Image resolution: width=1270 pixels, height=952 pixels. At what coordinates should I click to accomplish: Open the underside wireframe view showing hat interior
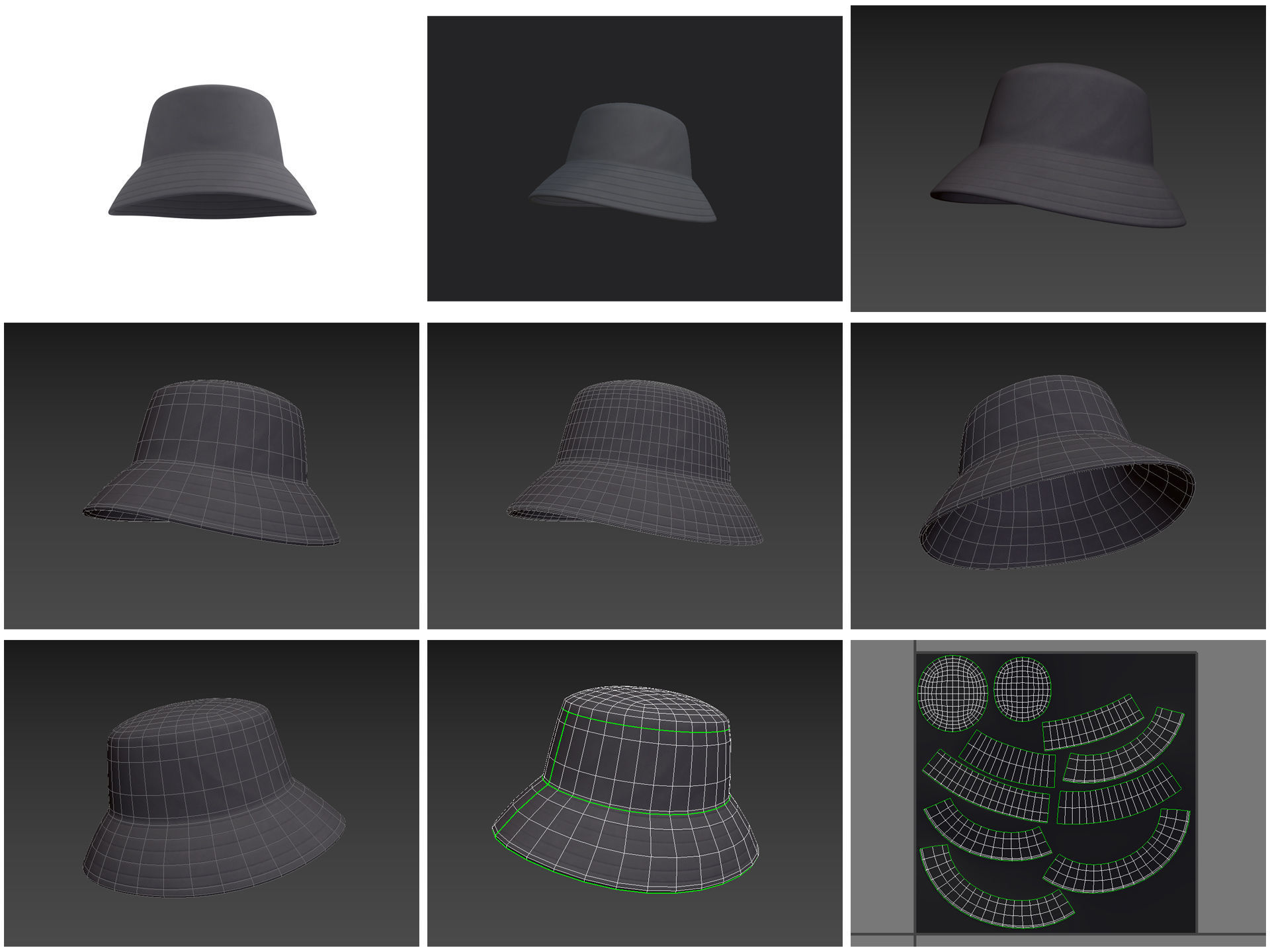tap(1058, 476)
